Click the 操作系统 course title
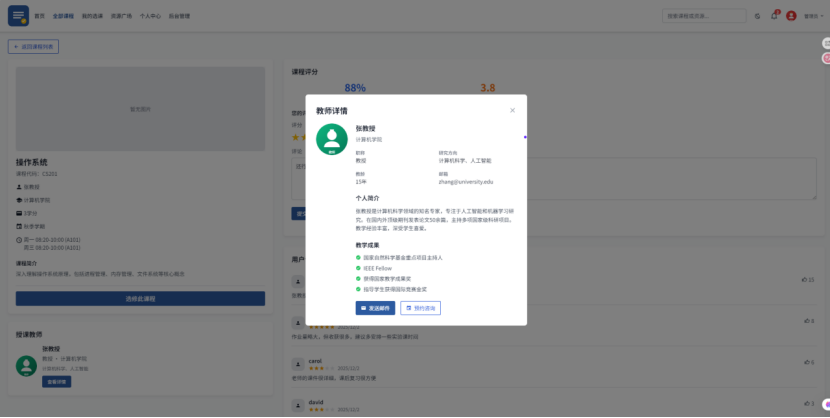This screenshot has height=418, width=830. [x=32, y=162]
